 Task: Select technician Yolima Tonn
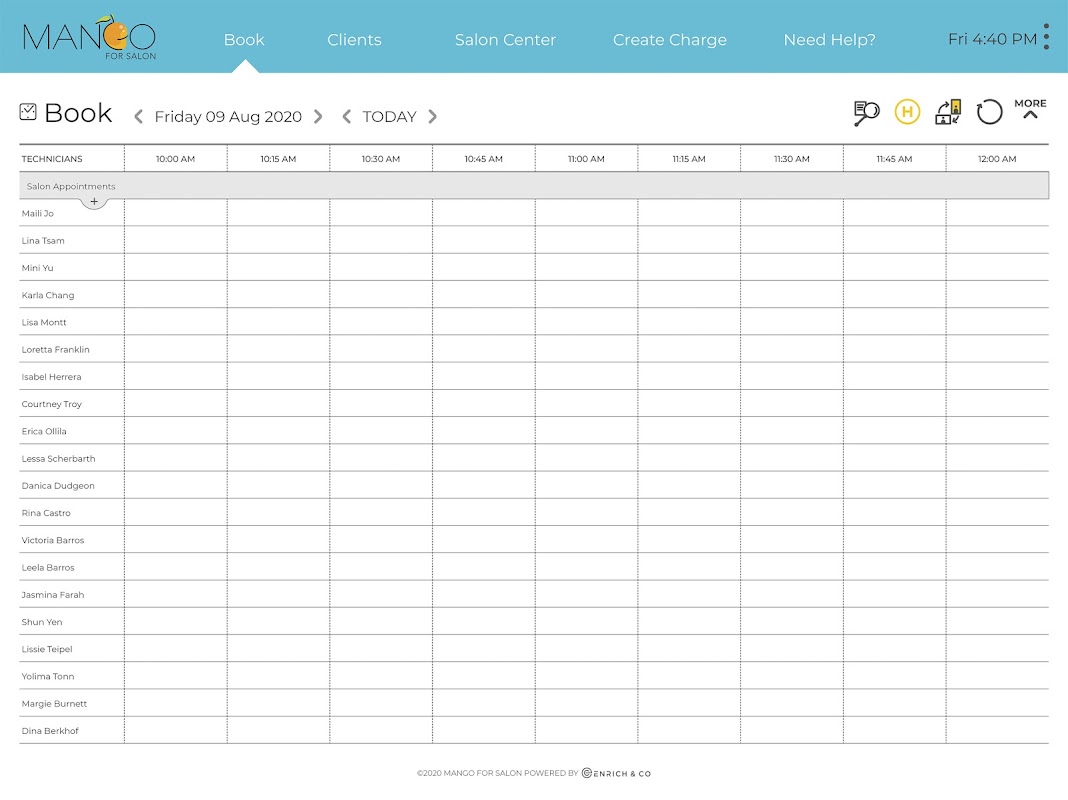[x=48, y=676]
